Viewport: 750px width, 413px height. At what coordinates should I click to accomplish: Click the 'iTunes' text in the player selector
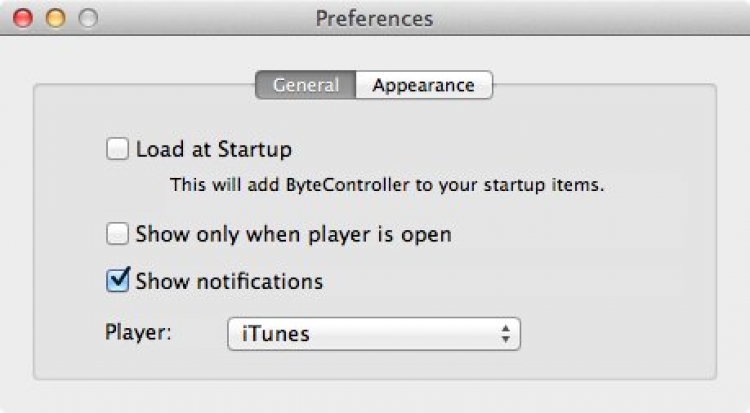276,334
